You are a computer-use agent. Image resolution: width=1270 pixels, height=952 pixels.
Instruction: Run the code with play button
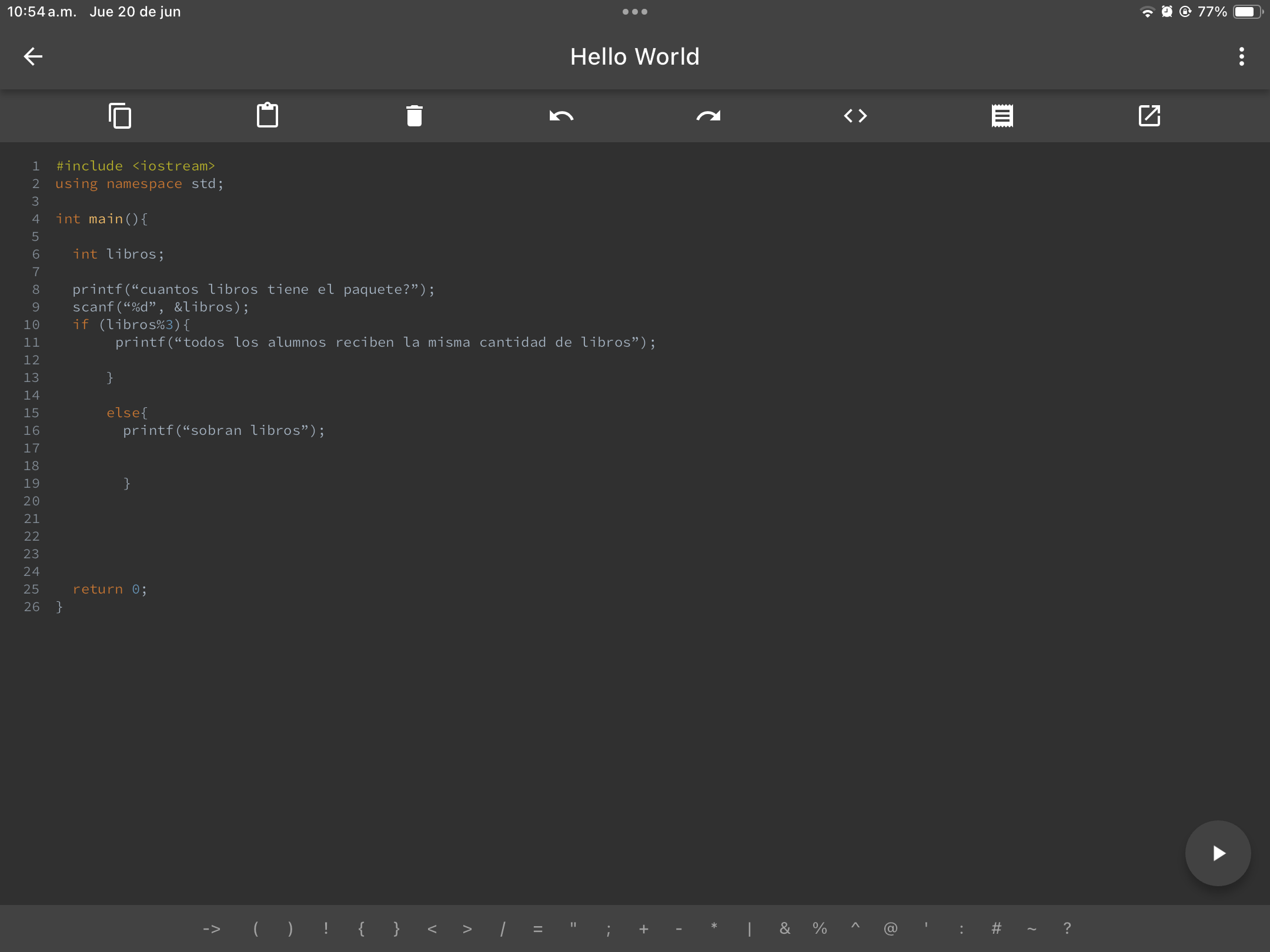click(x=1218, y=853)
